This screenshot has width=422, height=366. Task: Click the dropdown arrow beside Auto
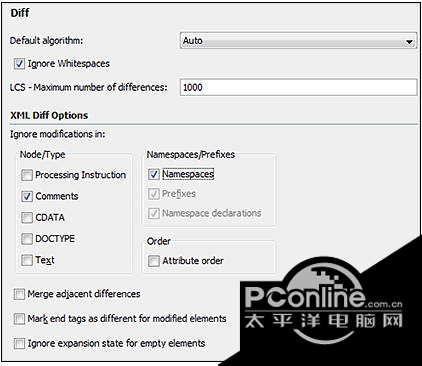pos(409,42)
